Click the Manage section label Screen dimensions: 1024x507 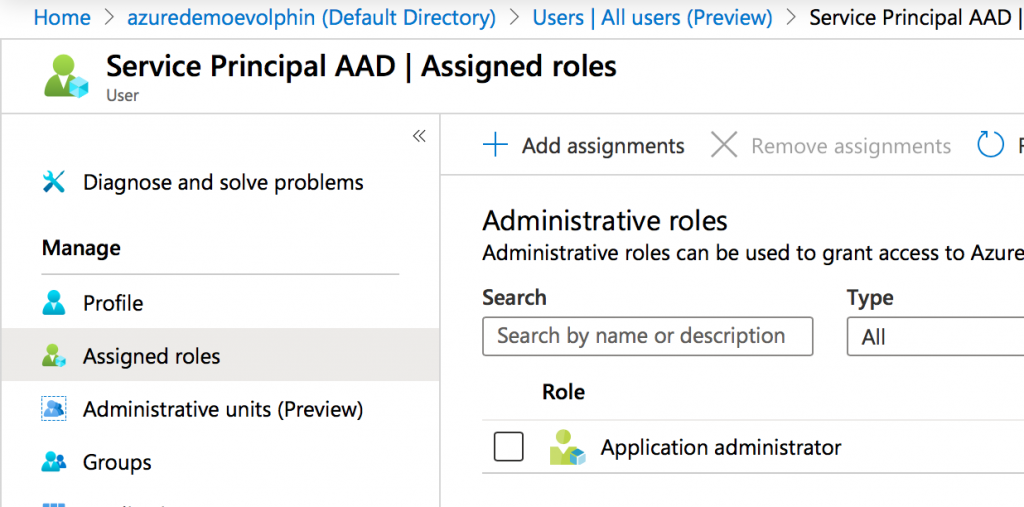pyautogui.click(x=81, y=248)
